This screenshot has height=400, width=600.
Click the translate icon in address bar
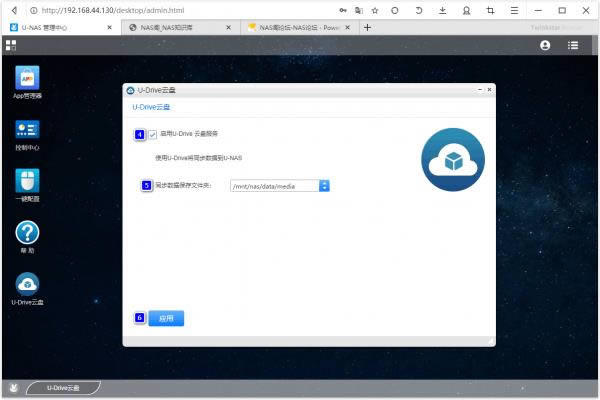pyautogui.click(x=359, y=10)
